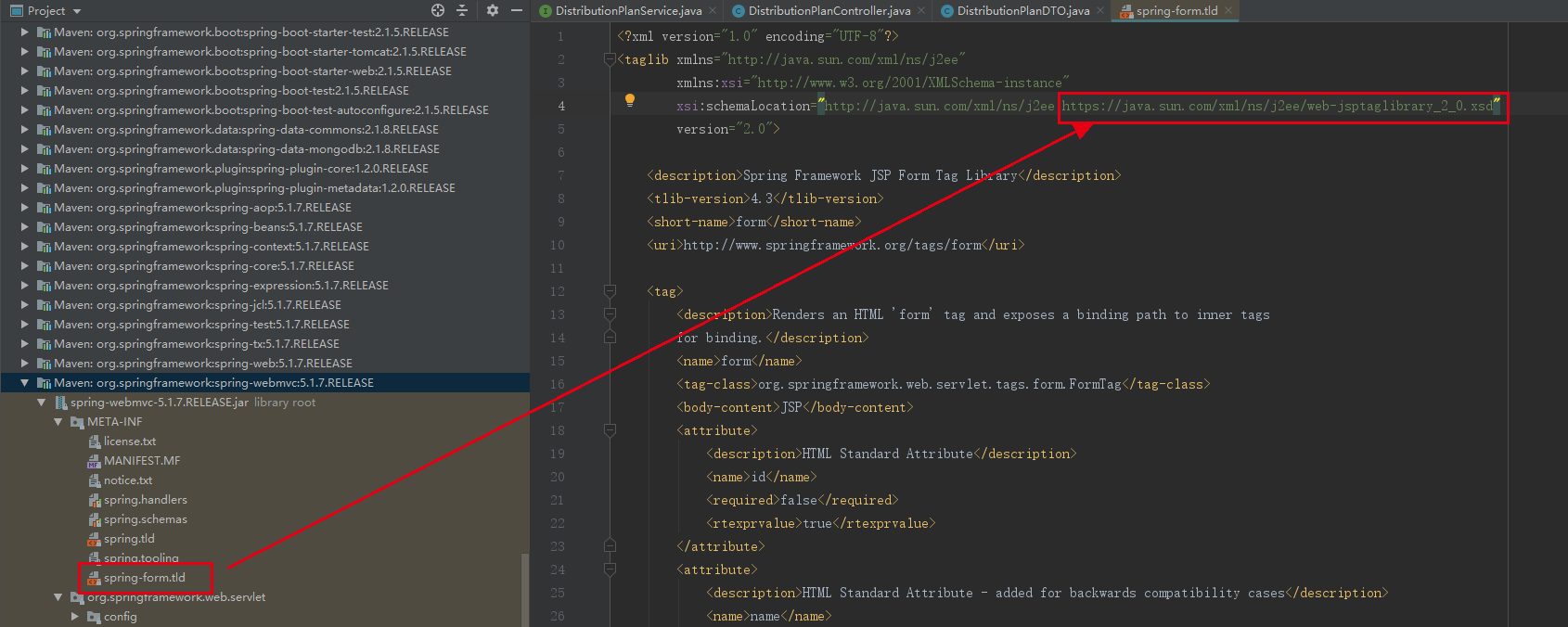Click the Collapse All icon in Project toolbar
1568x627 pixels.
(x=462, y=10)
